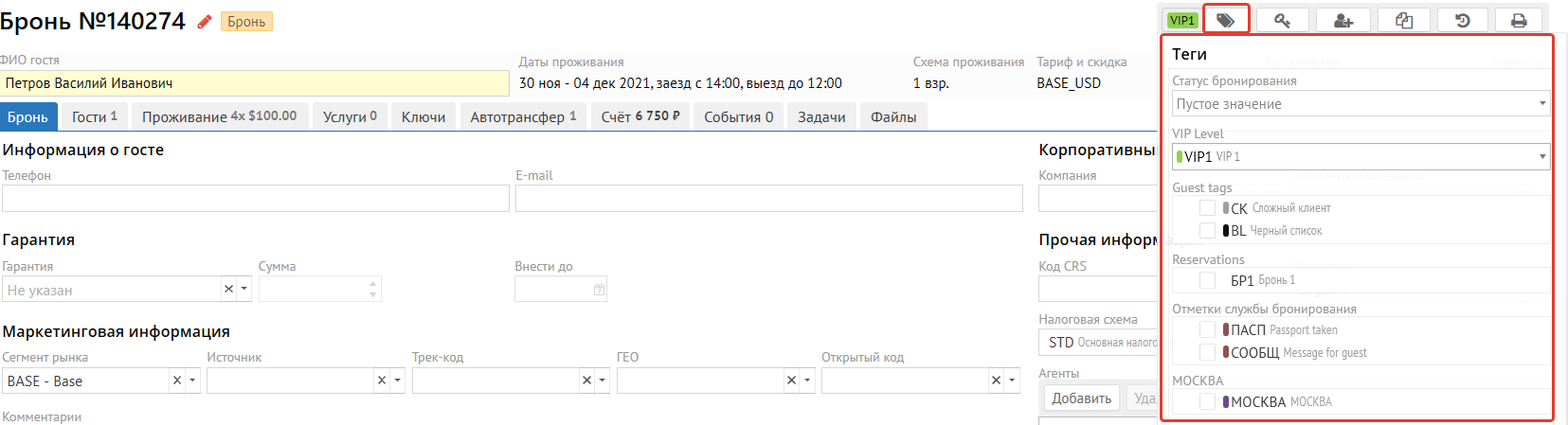Click the 1 взр. accommodation scheme value

point(931,83)
